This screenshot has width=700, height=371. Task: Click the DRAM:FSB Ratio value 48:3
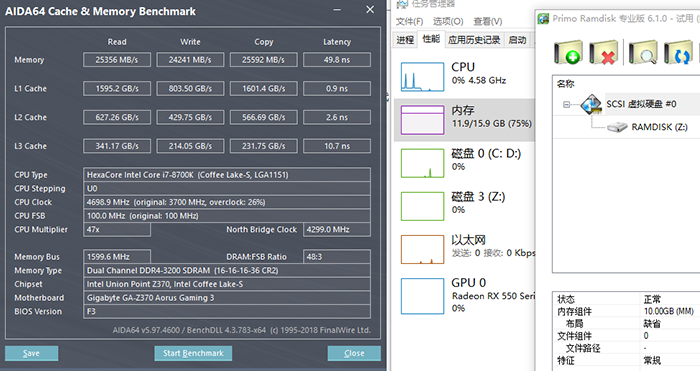[x=337, y=257]
